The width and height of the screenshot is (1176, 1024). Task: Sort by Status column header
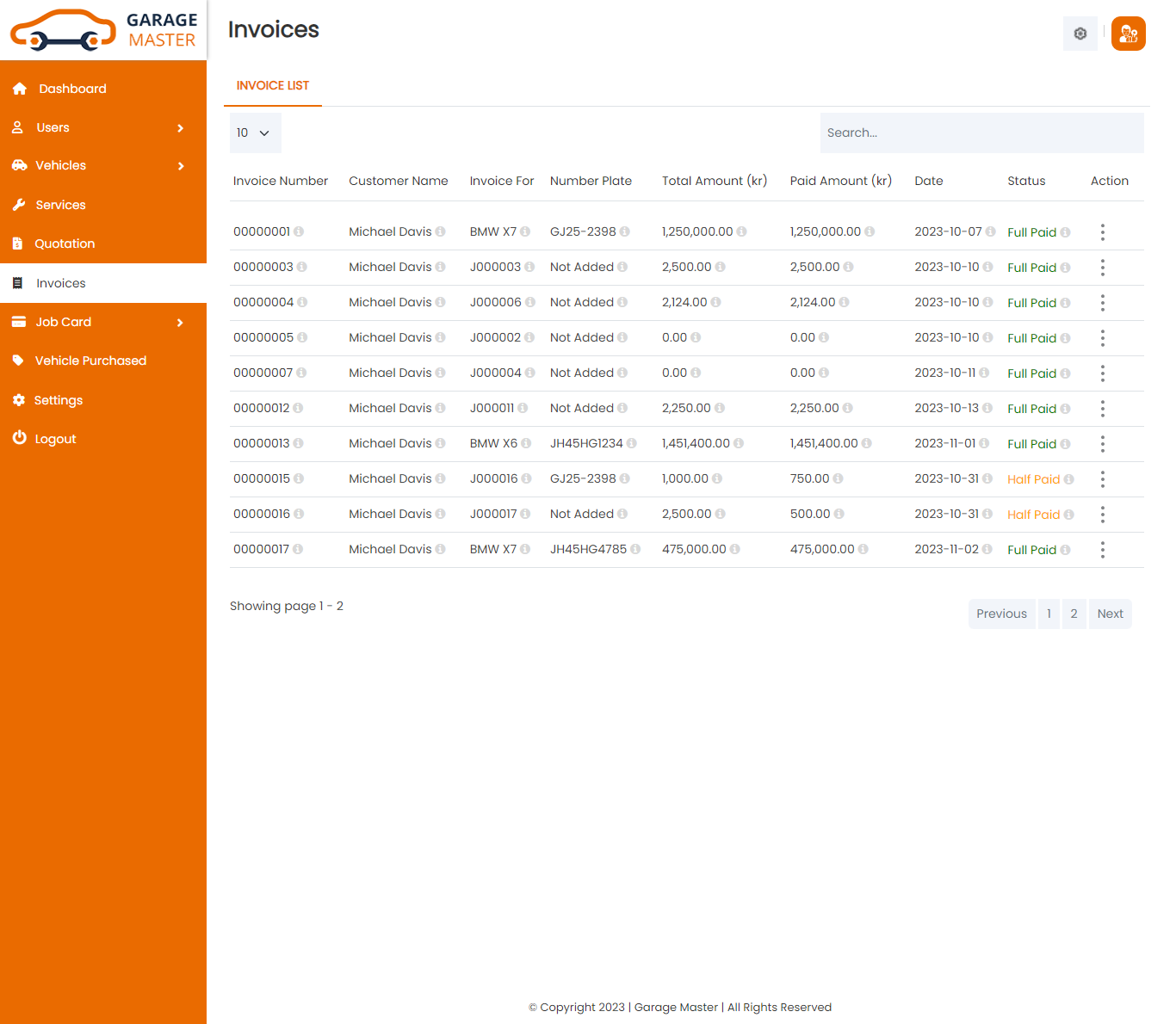coord(1026,181)
